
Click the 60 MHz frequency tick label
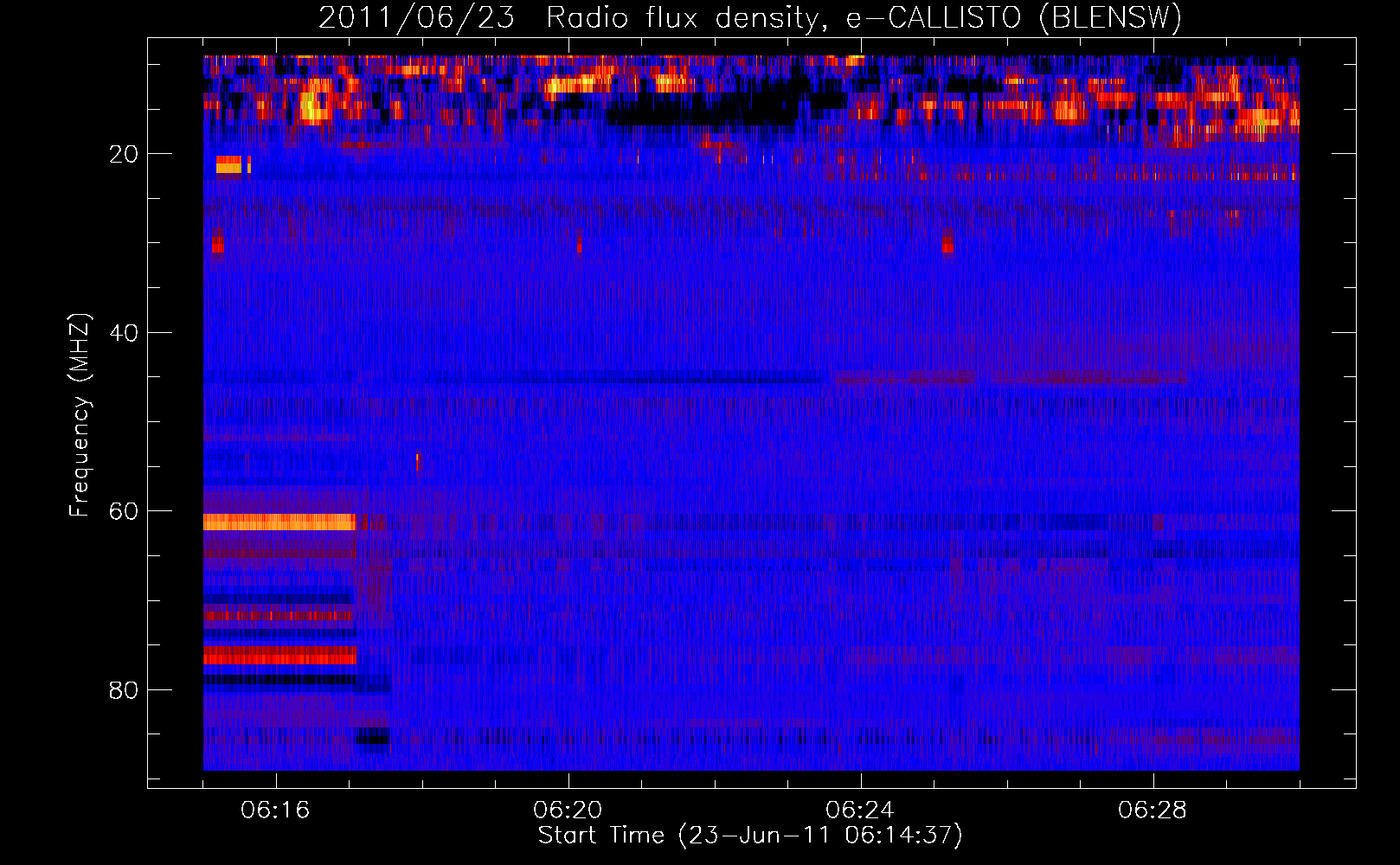[125, 511]
